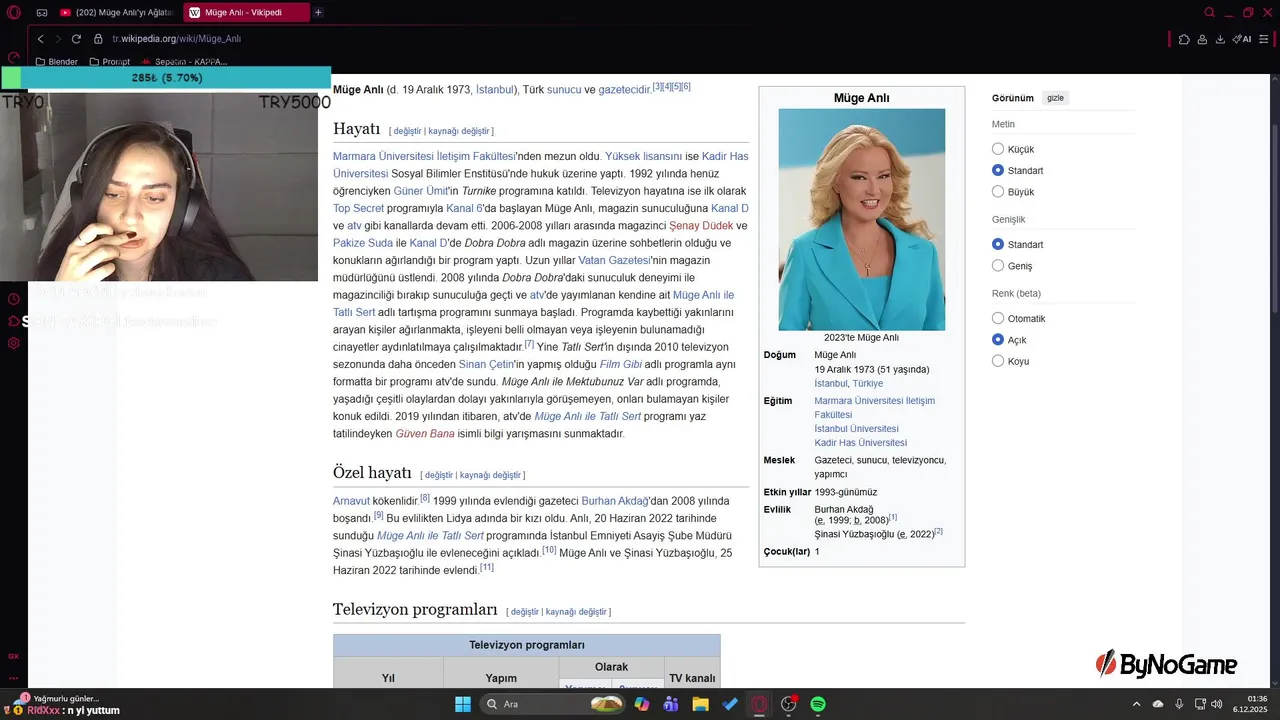Click değiştir beside Televizyon programları heading
Screen dimensions: 1280x720
click(x=524, y=612)
